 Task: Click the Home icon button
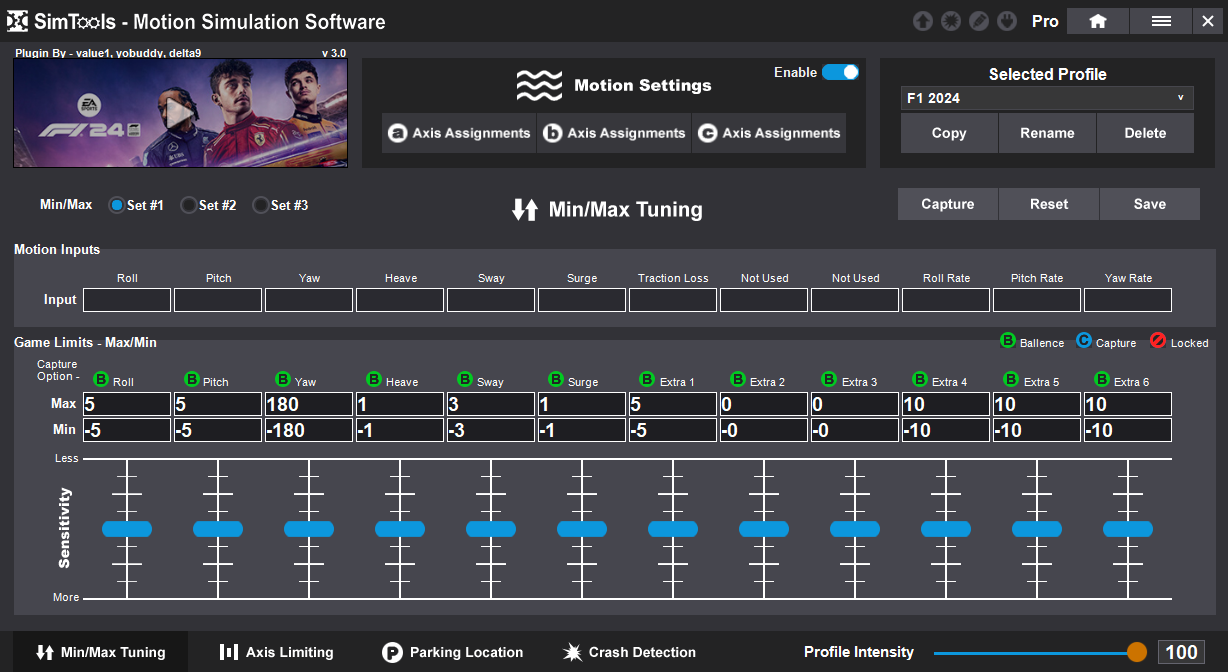coord(1098,21)
